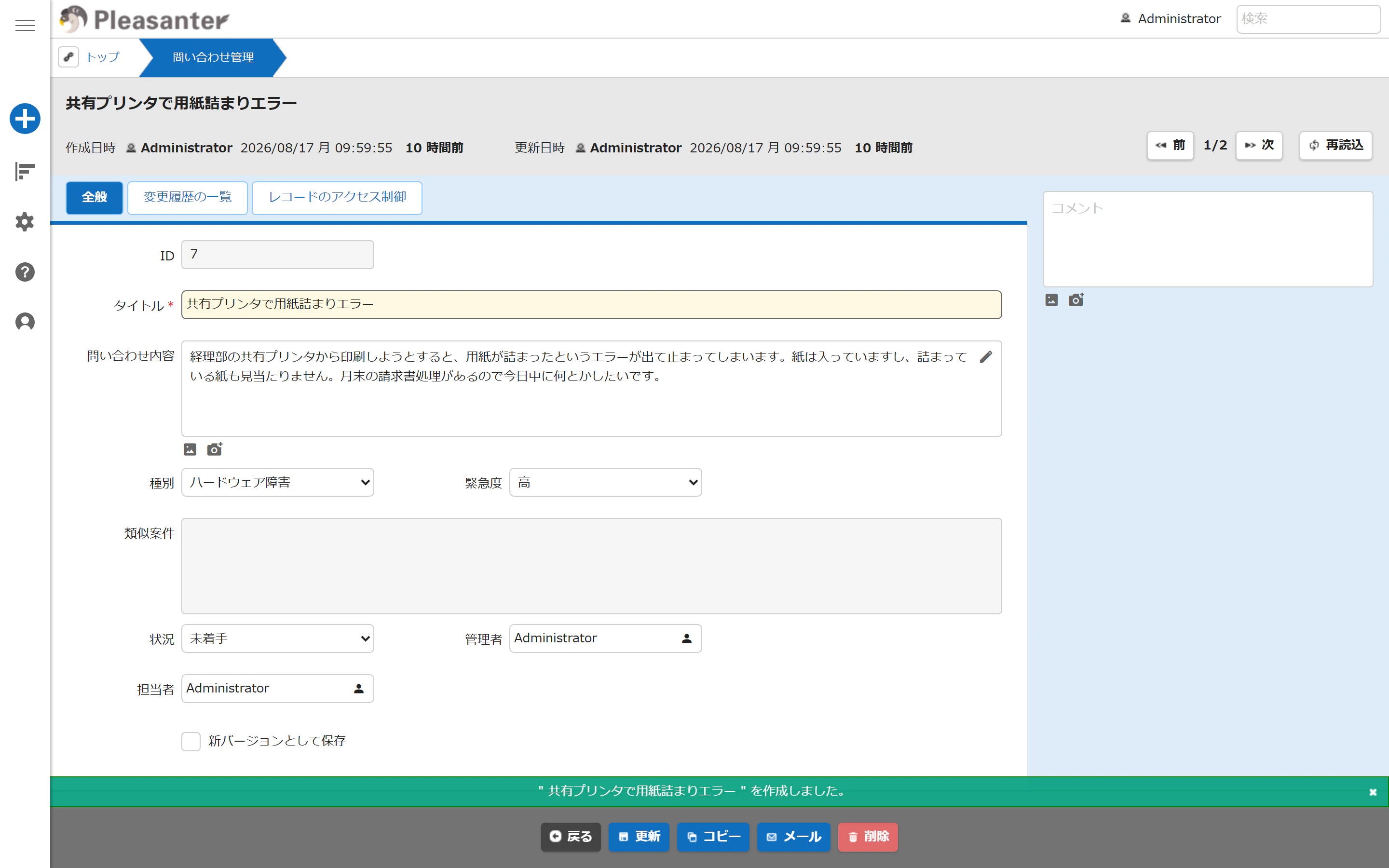Open the question mark help icon
Screen dimensions: 1389x868
tap(25, 272)
